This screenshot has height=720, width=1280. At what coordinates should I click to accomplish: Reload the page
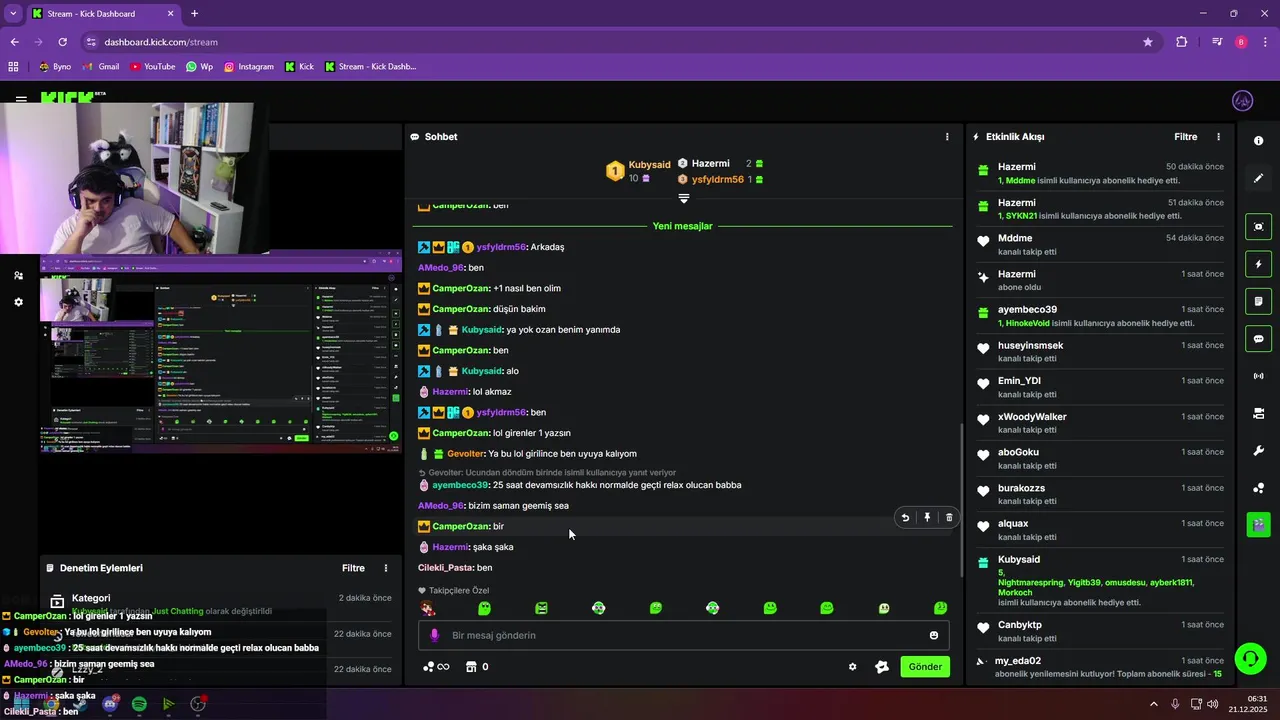tap(62, 42)
